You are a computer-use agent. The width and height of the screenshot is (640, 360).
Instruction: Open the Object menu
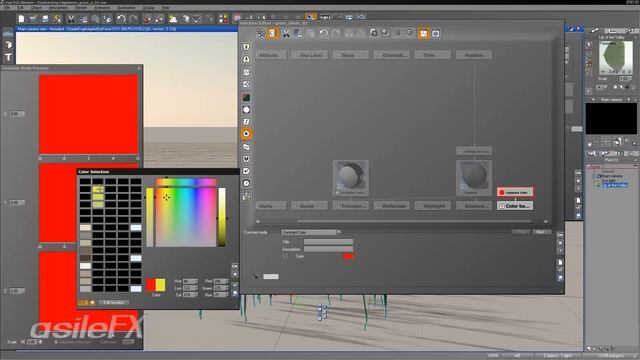(x=36, y=8)
